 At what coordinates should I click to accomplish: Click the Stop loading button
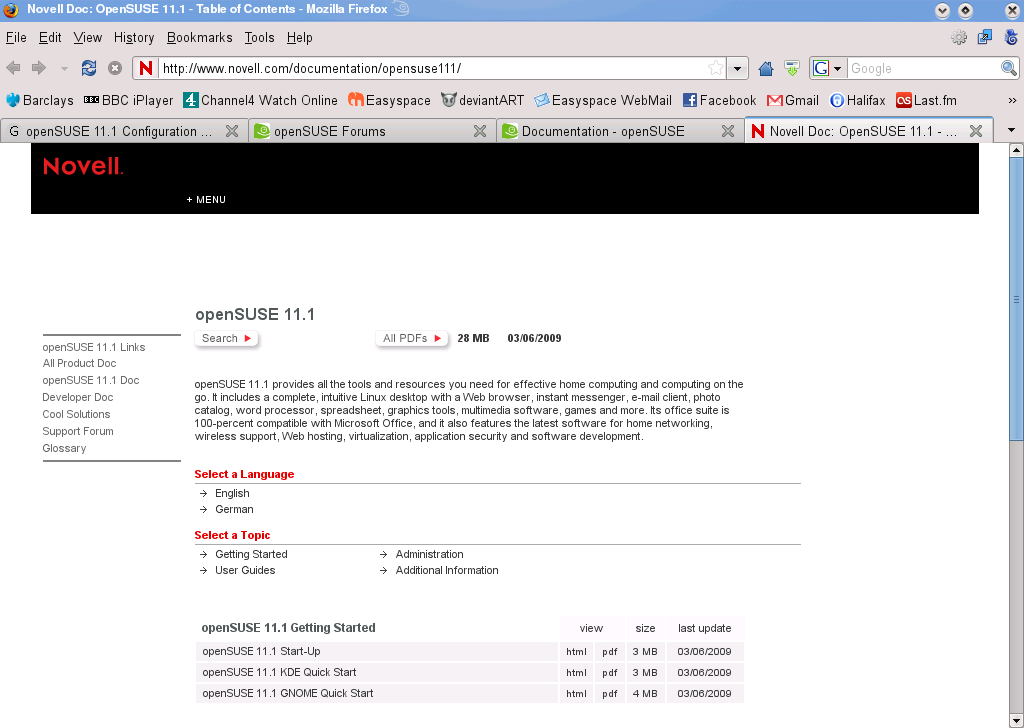click(x=115, y=68)
